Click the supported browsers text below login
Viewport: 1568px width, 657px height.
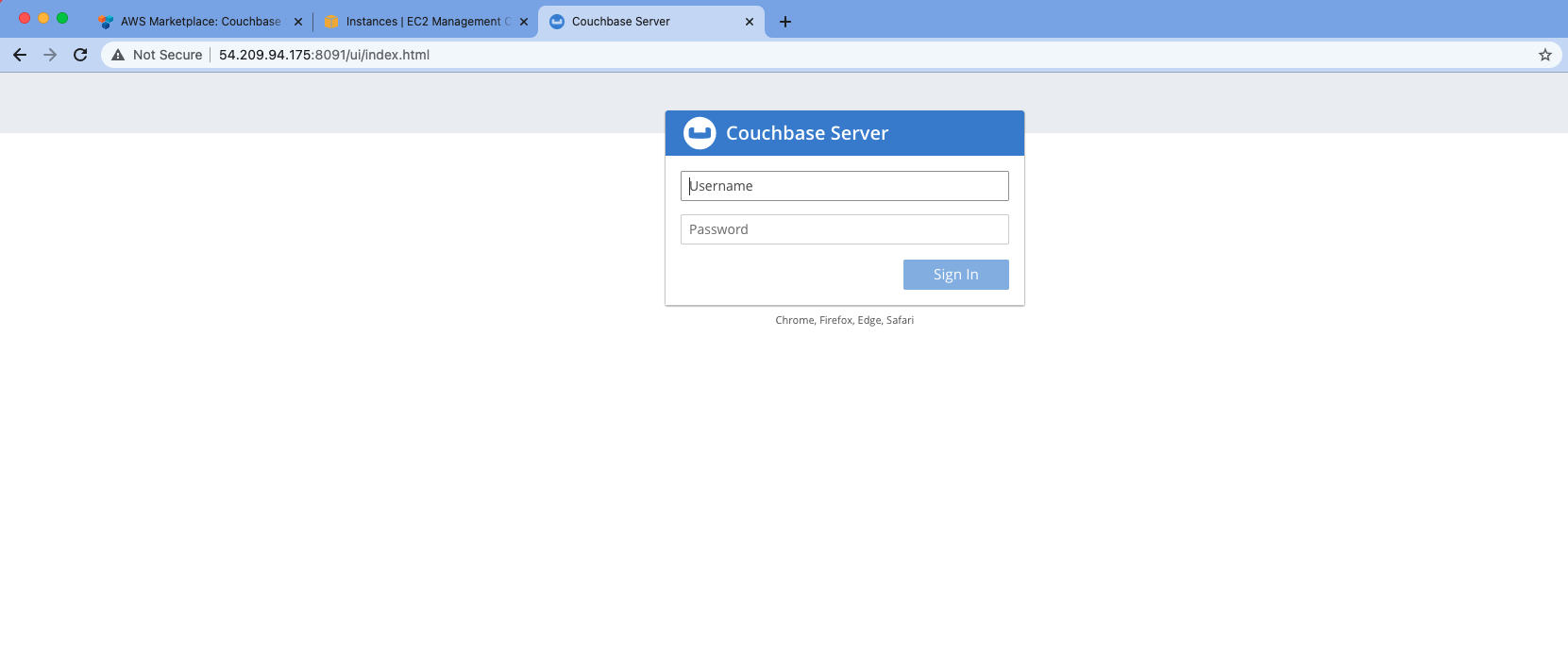[844, 320]
